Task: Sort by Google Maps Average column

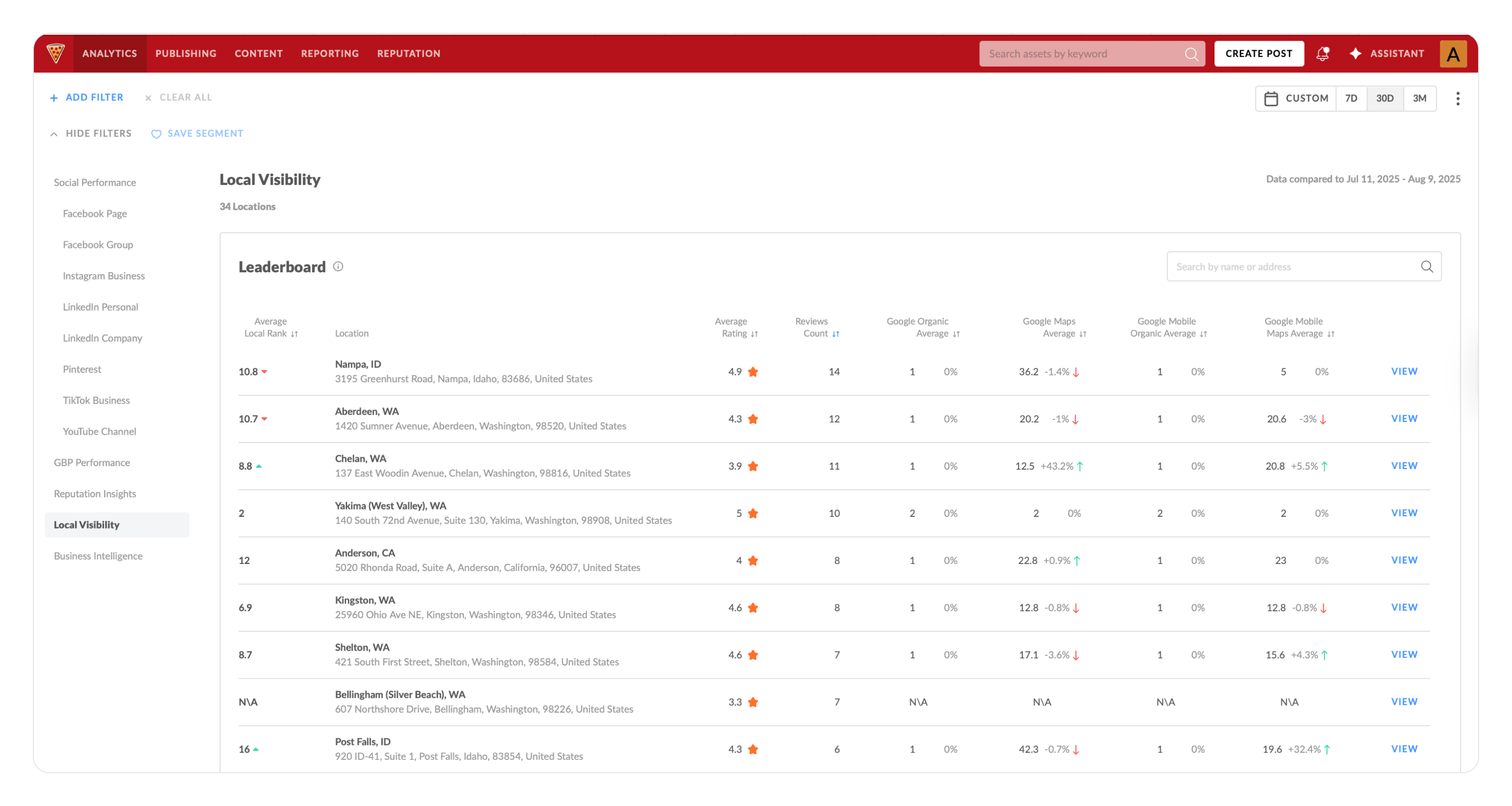Action: click(x=1082, y=334)
